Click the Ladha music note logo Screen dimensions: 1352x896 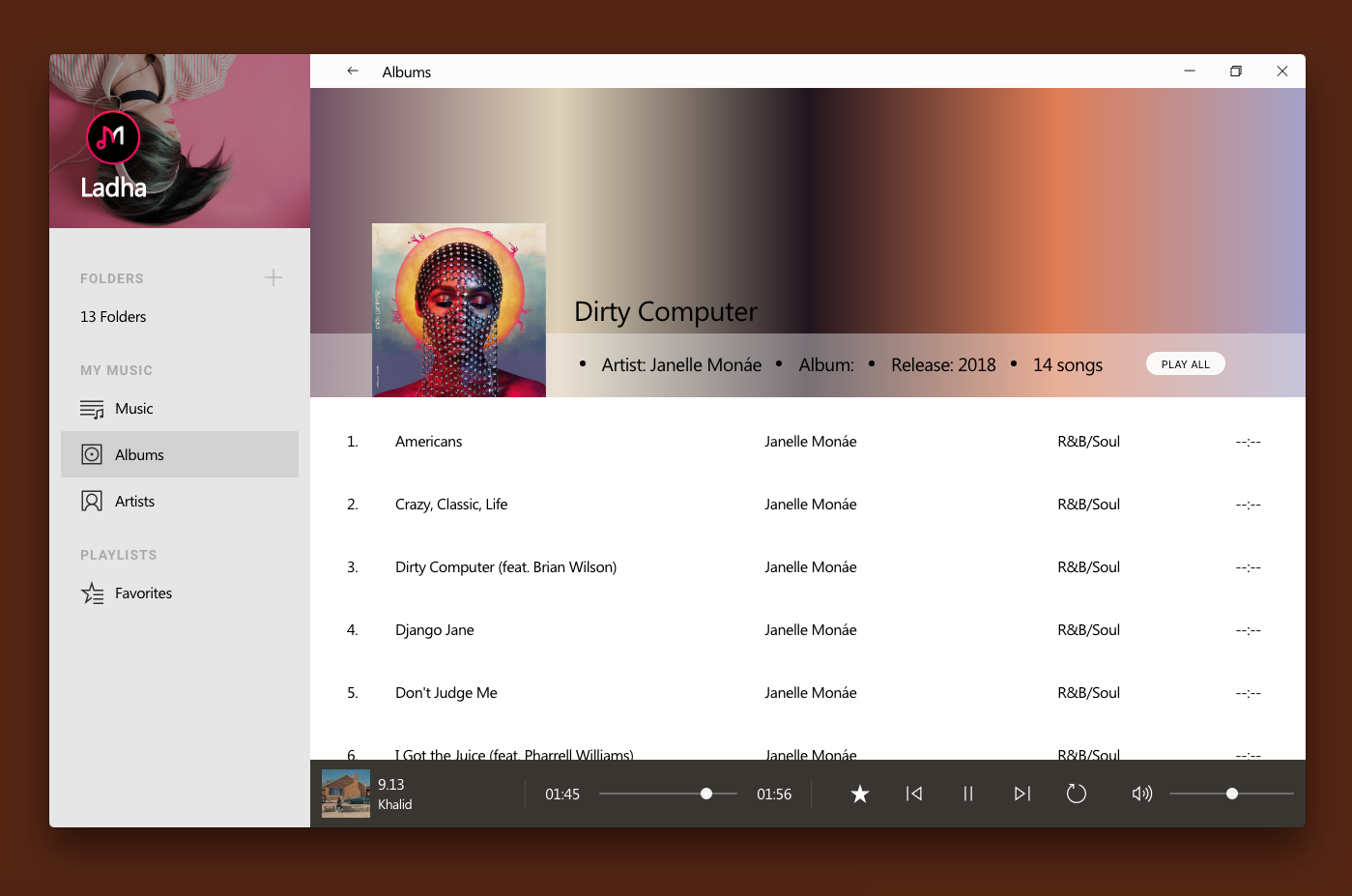[x=113, y=137]
